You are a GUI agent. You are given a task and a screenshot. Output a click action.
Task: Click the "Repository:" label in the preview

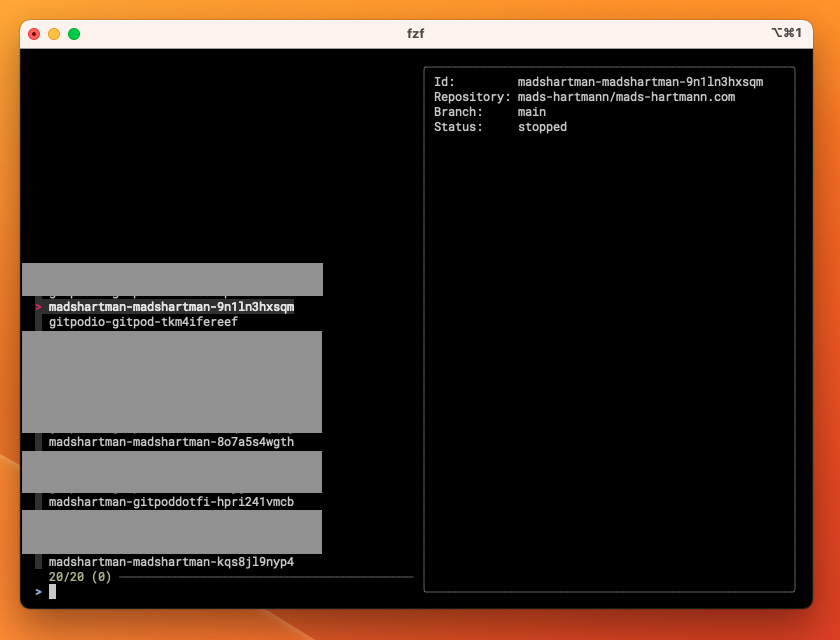[472, 97]
